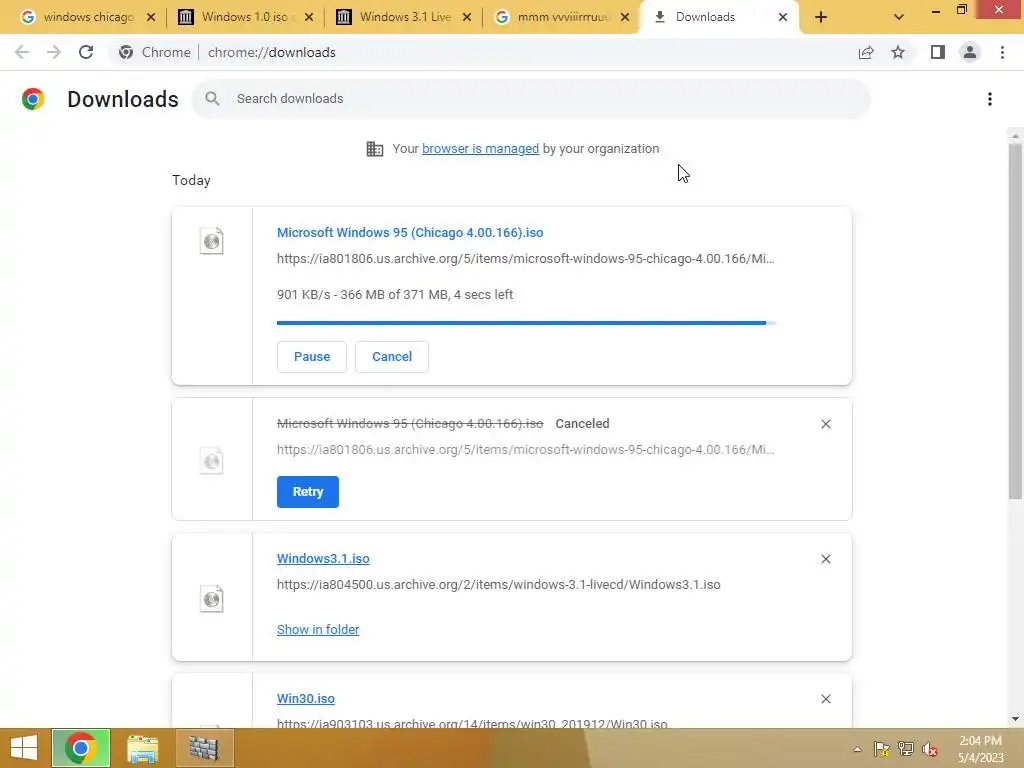1024x768 pixels.
Task: Close the Windows 3.1 Live tab
Action: (x=467, y=17)
